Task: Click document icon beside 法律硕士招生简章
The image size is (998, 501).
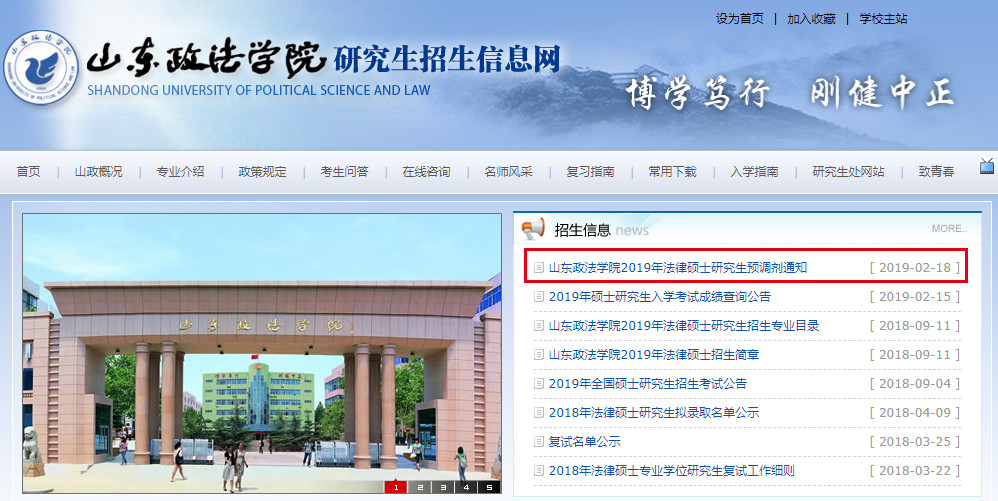Action: (539, 355)
